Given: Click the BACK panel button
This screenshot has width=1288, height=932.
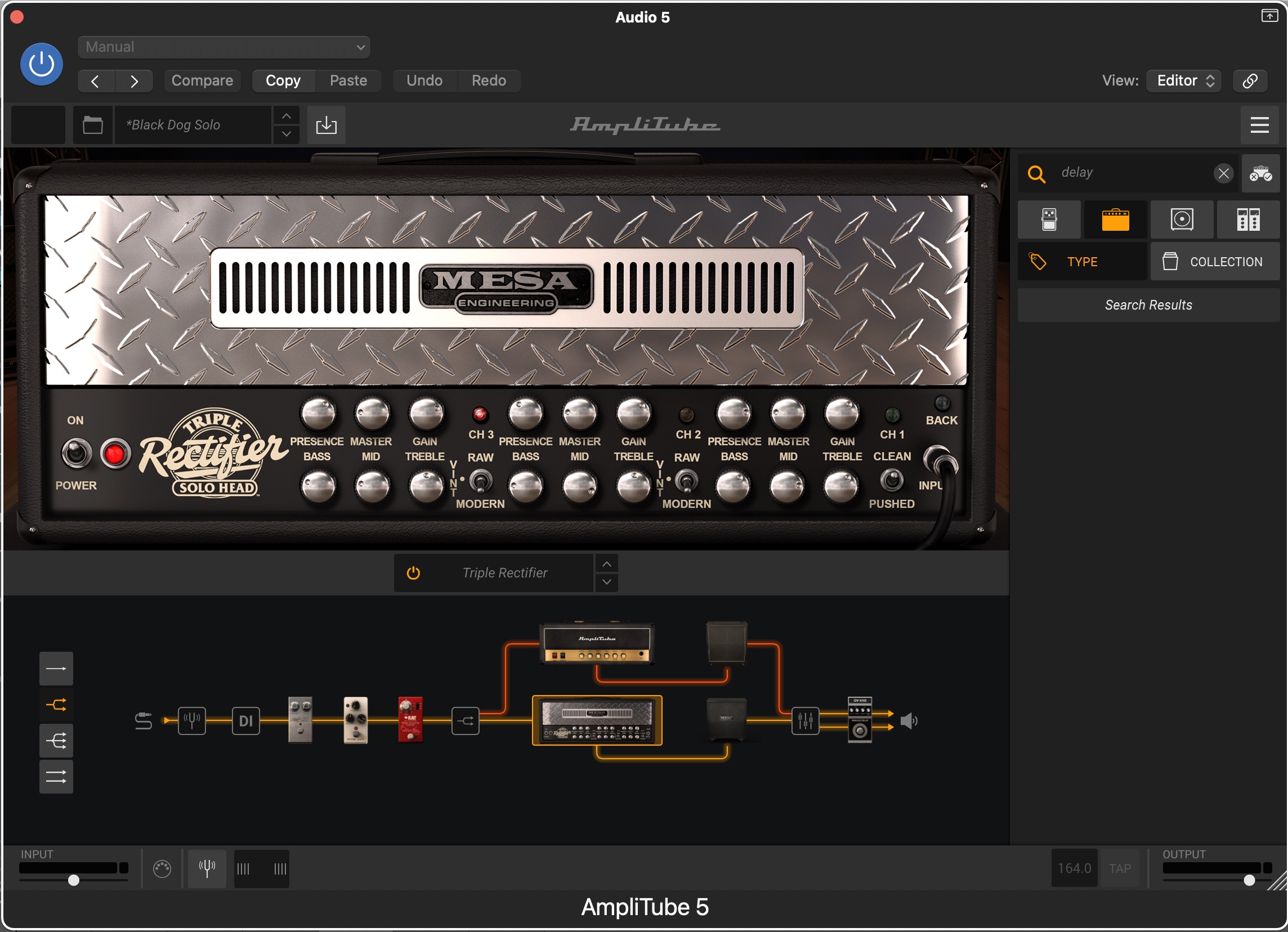Looking at the screenshot, I should tap(942, 404).
